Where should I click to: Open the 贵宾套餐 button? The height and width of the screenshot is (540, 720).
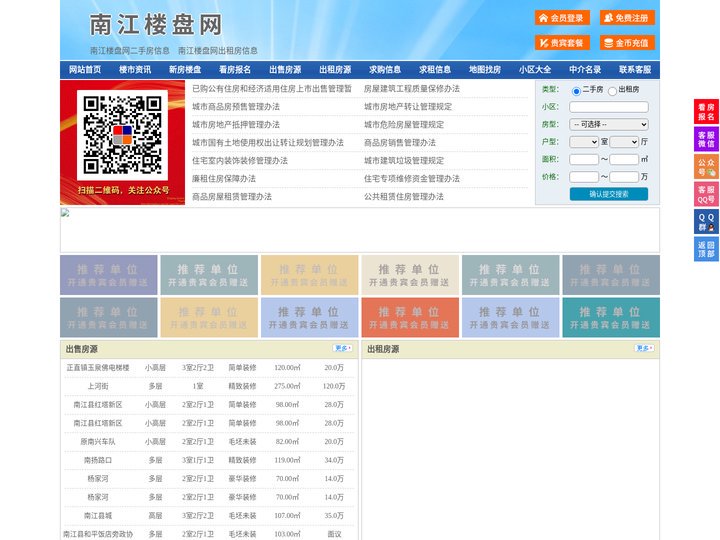[562, 43]
